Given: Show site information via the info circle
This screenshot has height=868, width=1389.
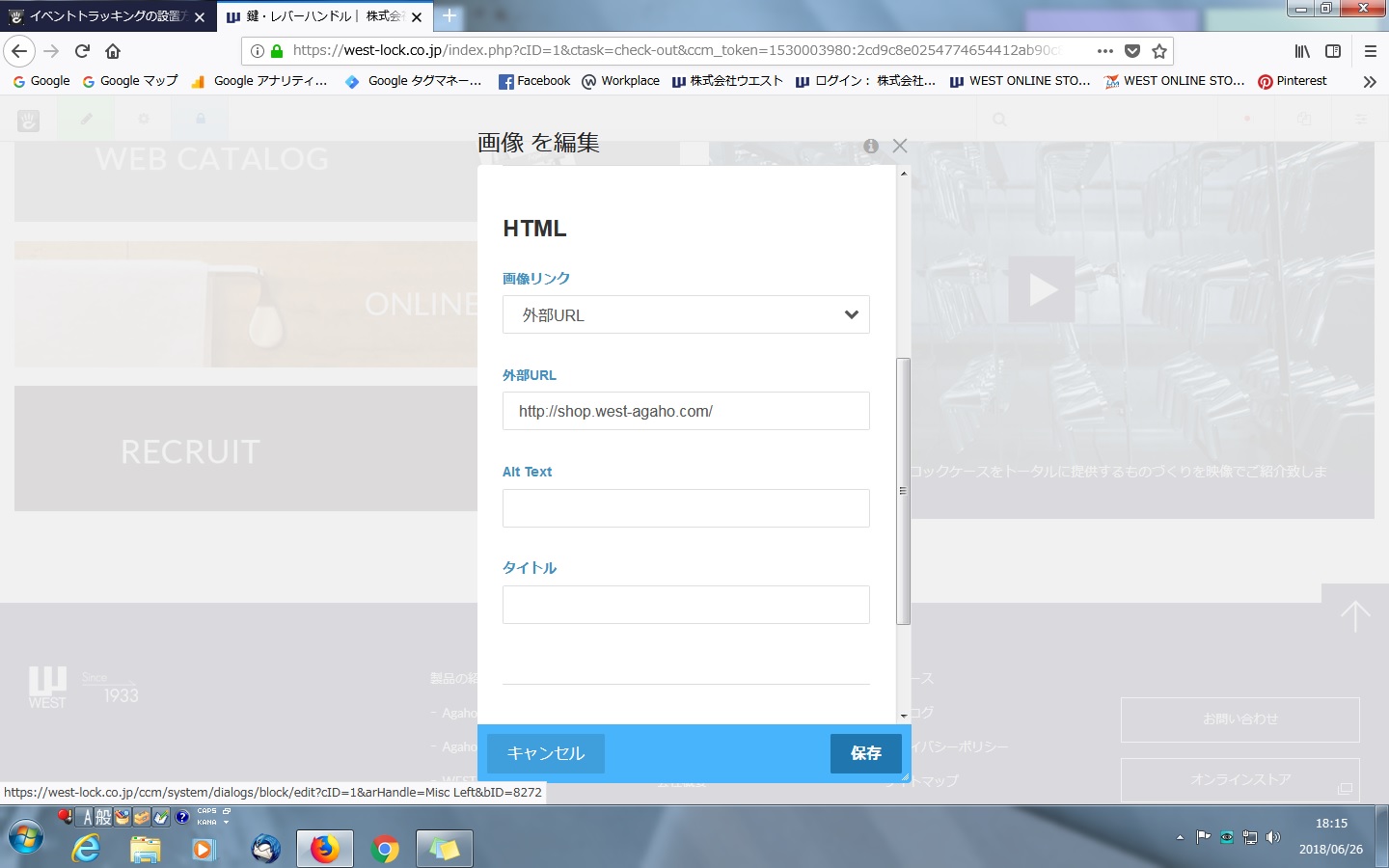Looking at the screenshot, I should coord(258,51).
